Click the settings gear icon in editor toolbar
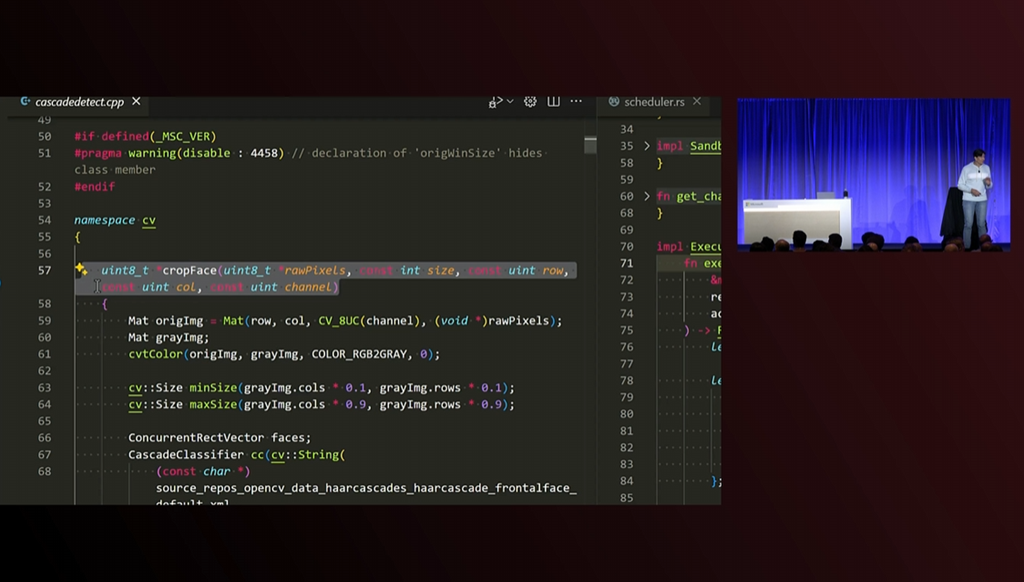 pyautogui.click(x=530, y=102)
